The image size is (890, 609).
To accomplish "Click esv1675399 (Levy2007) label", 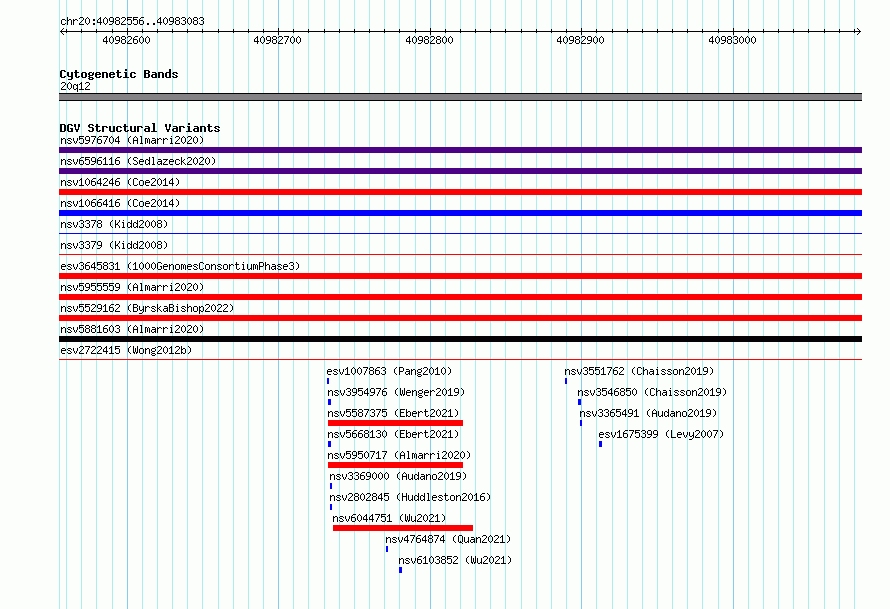I will click(661, 434).
